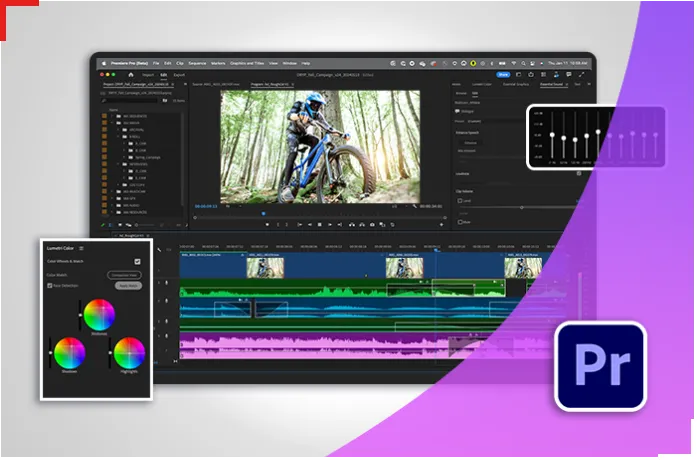Open the Window menu
This screenshot has height=460, width=697.
click(x=289, y=64)
